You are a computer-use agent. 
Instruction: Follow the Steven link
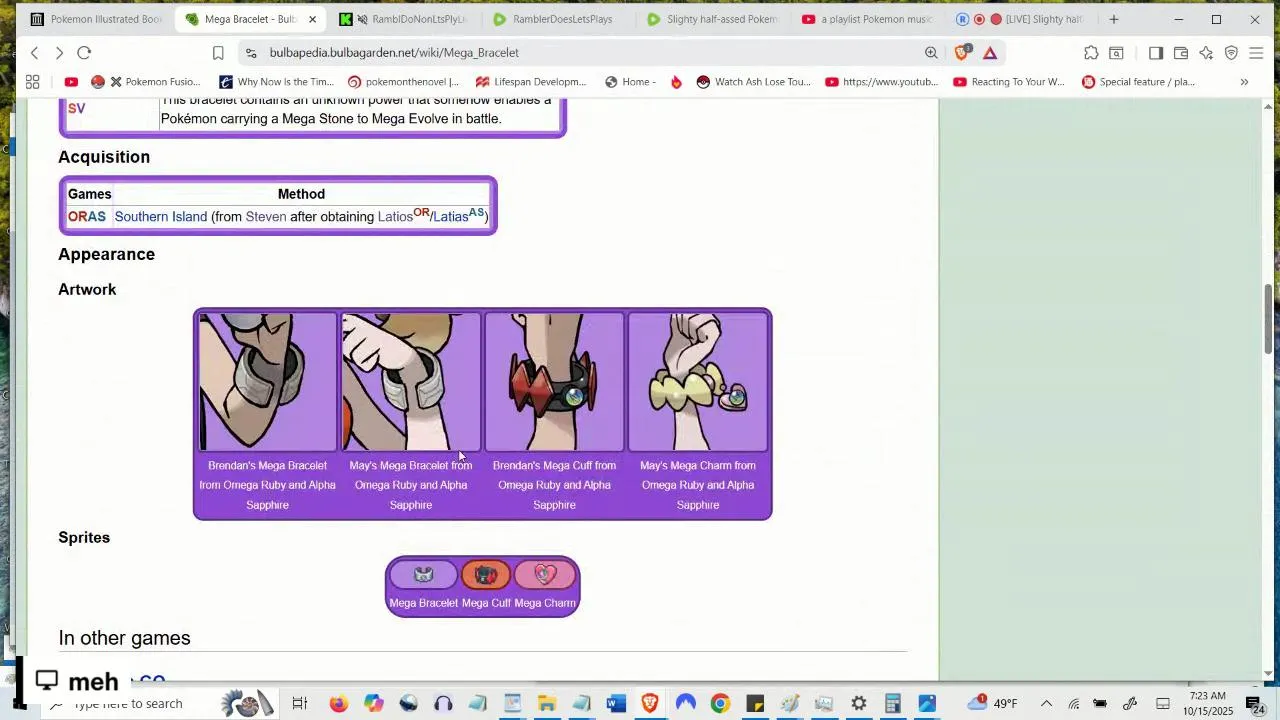266,217
